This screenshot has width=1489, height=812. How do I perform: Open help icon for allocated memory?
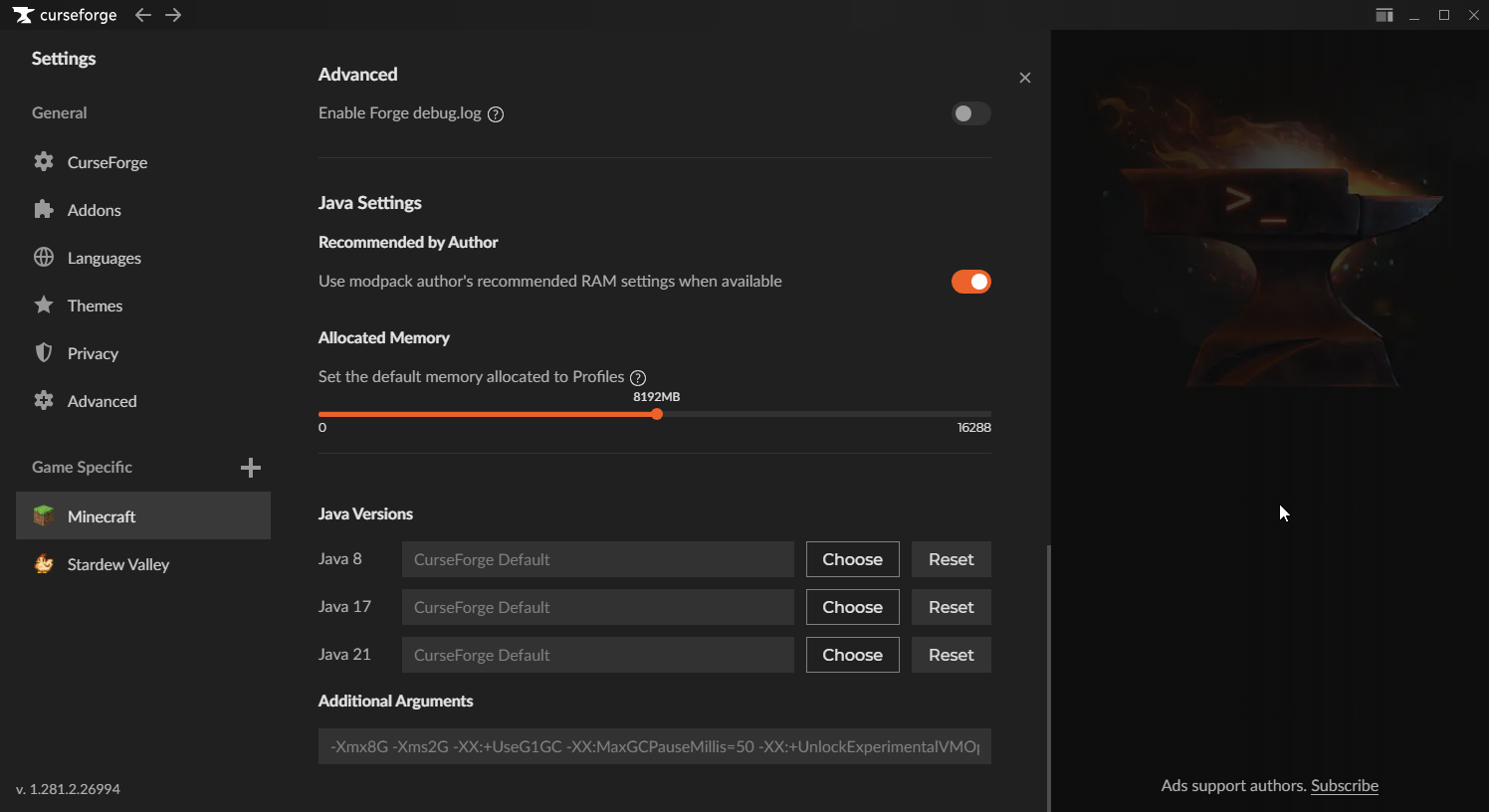[x=638, y=378]
